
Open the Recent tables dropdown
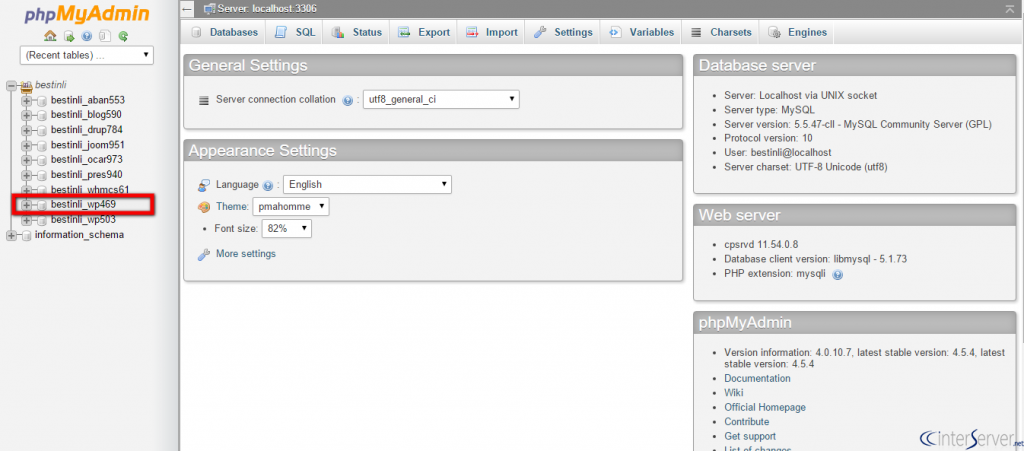(x=86, y=55)
